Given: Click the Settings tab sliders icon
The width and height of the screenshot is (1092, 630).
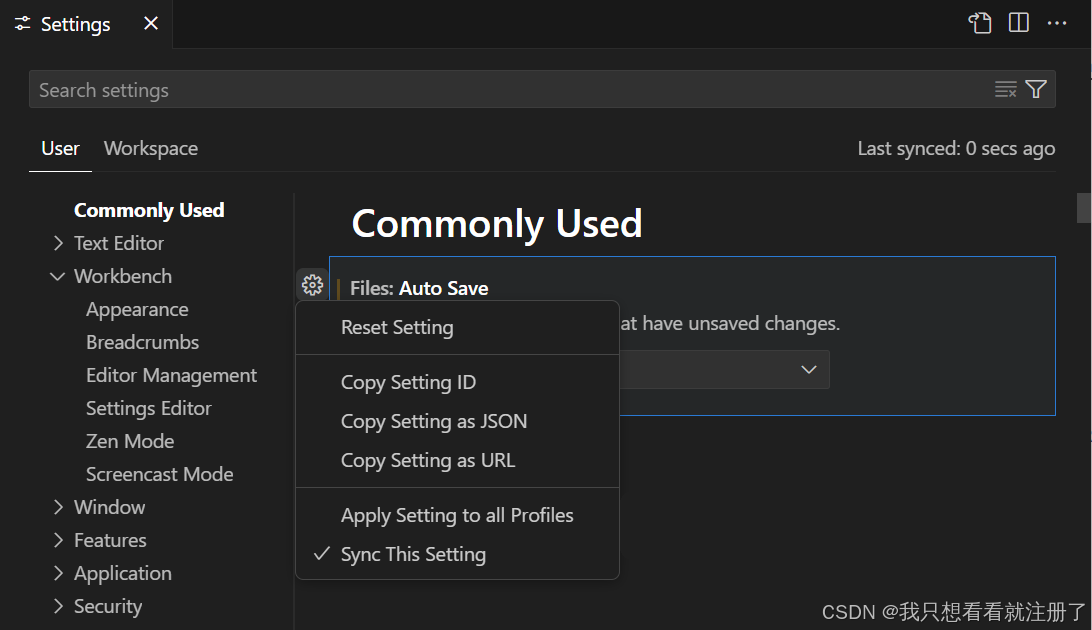Looking at the screenshot, I should click(x=23, y=24).
